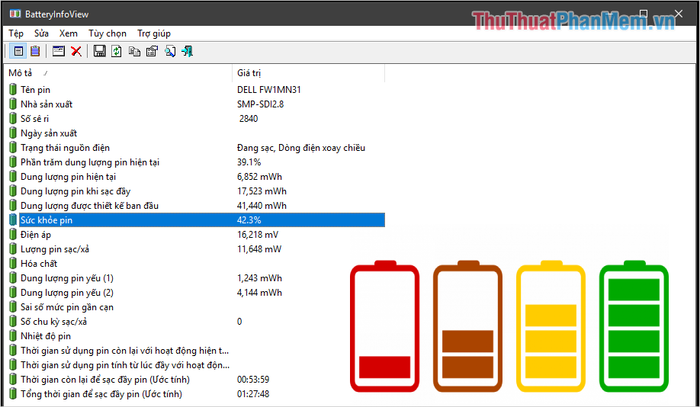Select the Dung lượng pin hiện tại row

coord(196,176)
